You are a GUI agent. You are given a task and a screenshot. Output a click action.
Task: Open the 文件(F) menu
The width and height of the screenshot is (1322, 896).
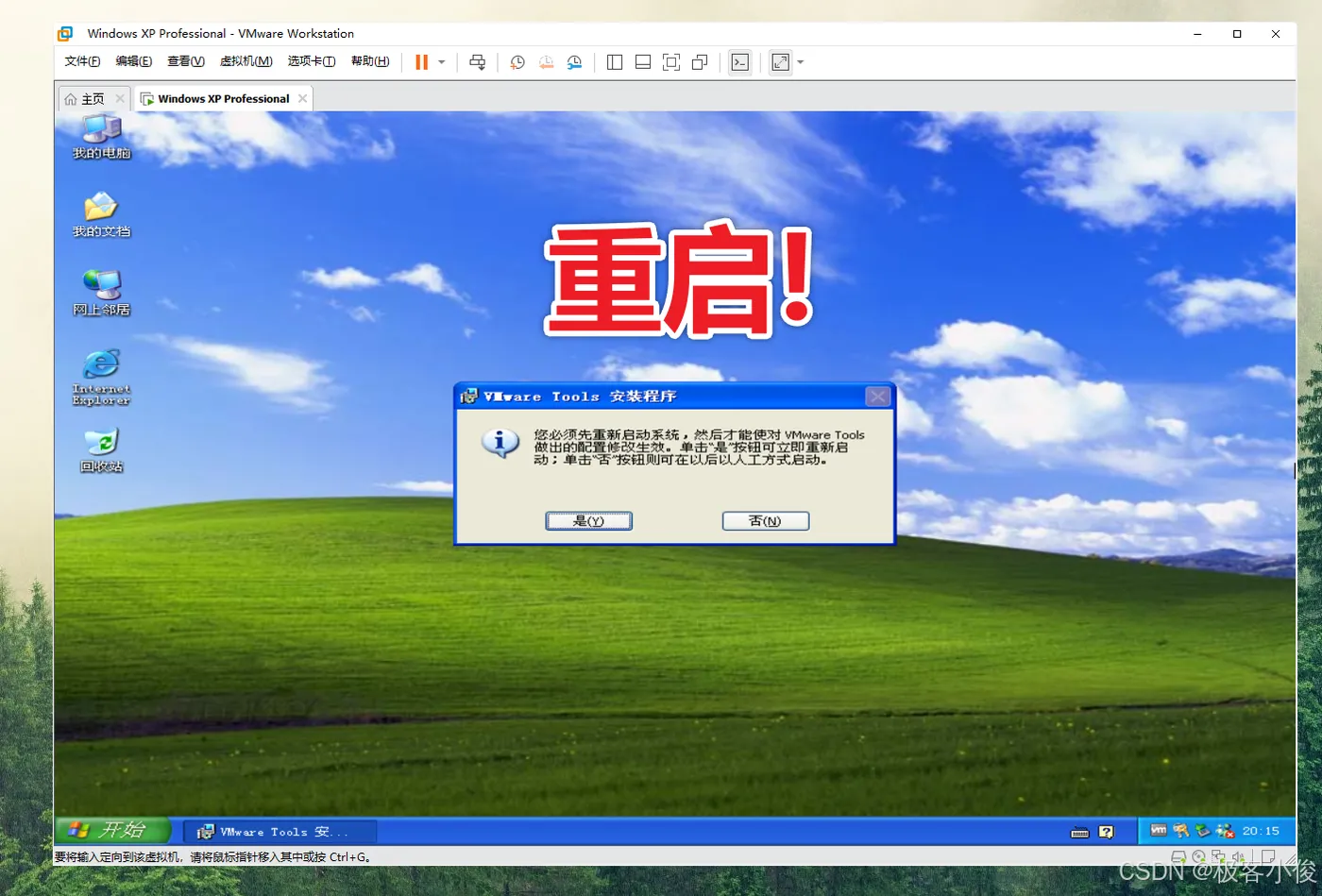click(x=82, y=61)
